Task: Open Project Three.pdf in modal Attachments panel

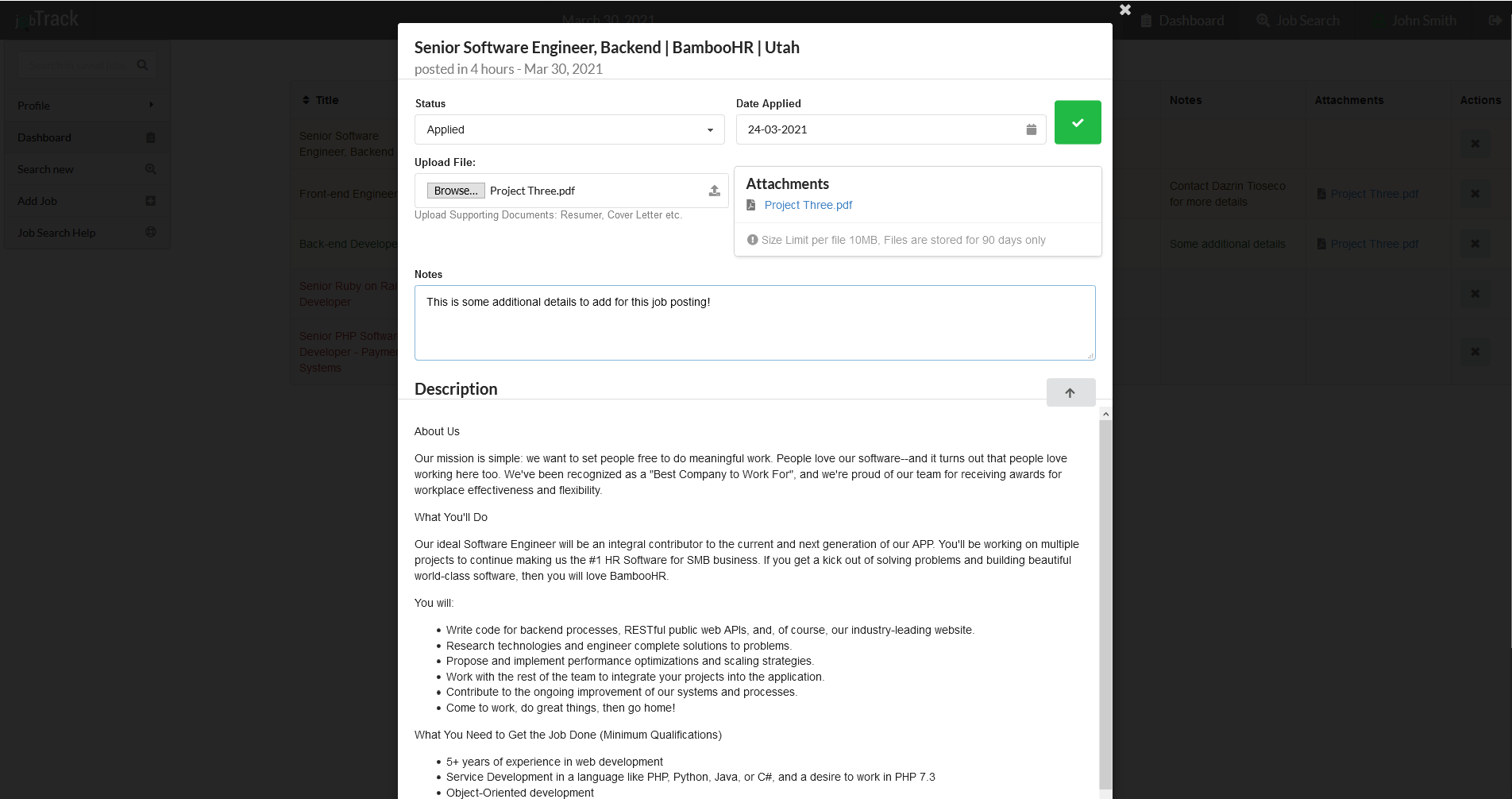Action: coord(808,205)
